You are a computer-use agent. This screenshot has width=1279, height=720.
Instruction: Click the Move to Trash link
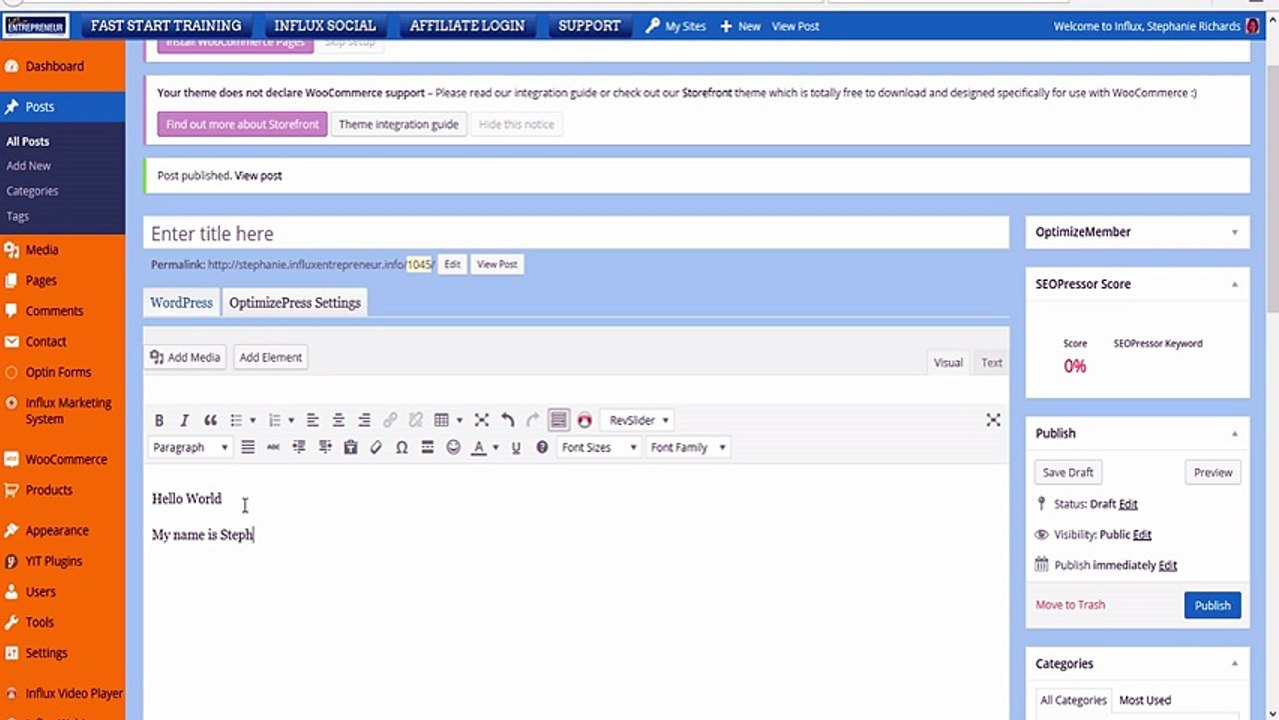[1070, 604]
